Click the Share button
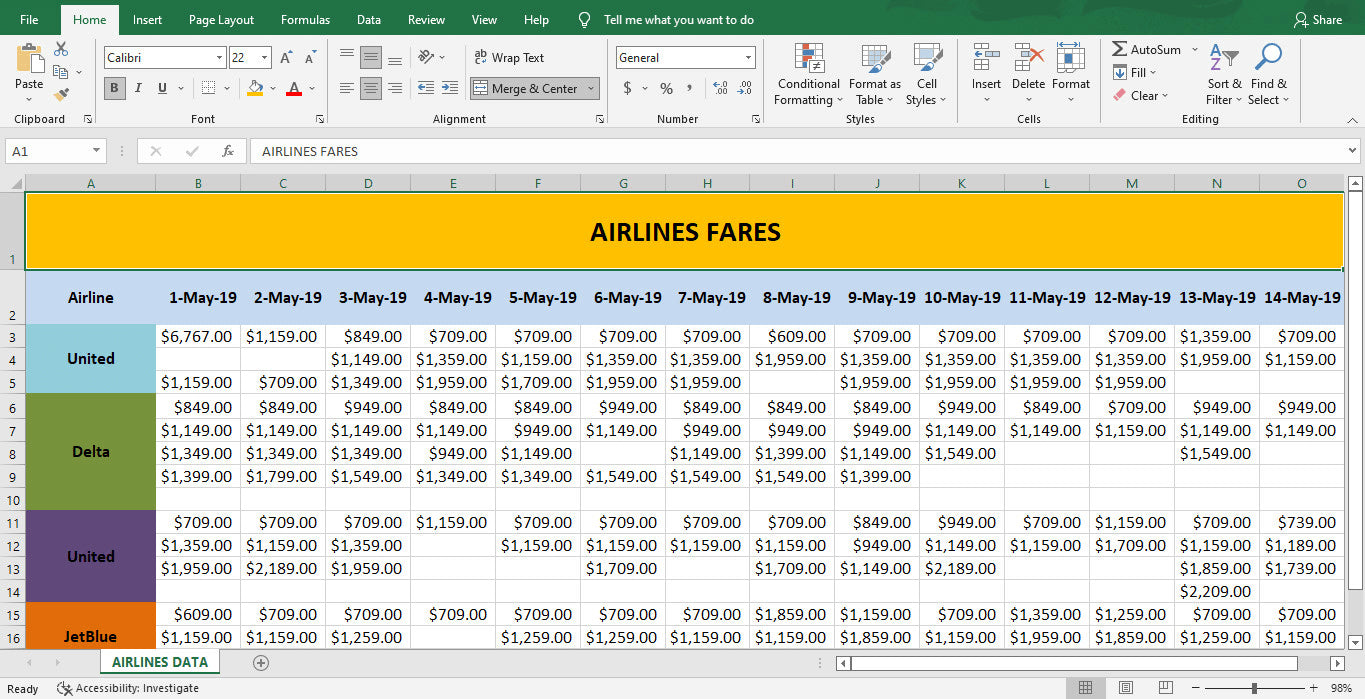The width and height of the screenshot is (1365, 699). coord(1318,20)
